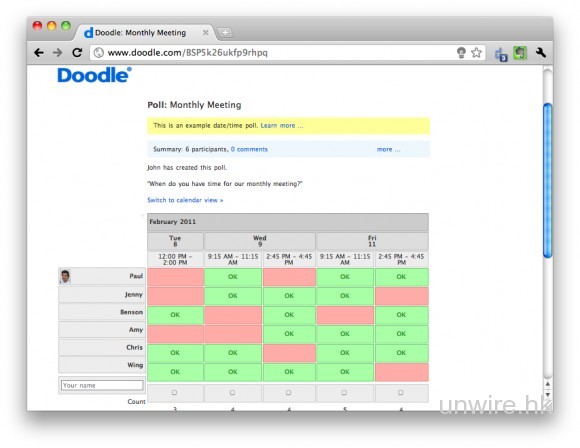Viewport: 580px width, 448px height.
Task: Open a new tab with plus button
Action: click(x=225, y=33)
